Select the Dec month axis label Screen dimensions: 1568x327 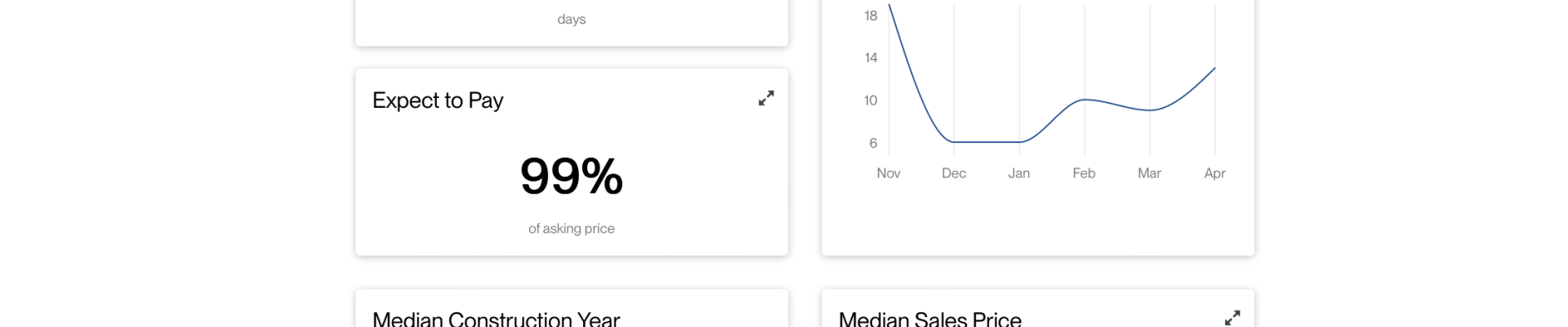pos(954,173)
